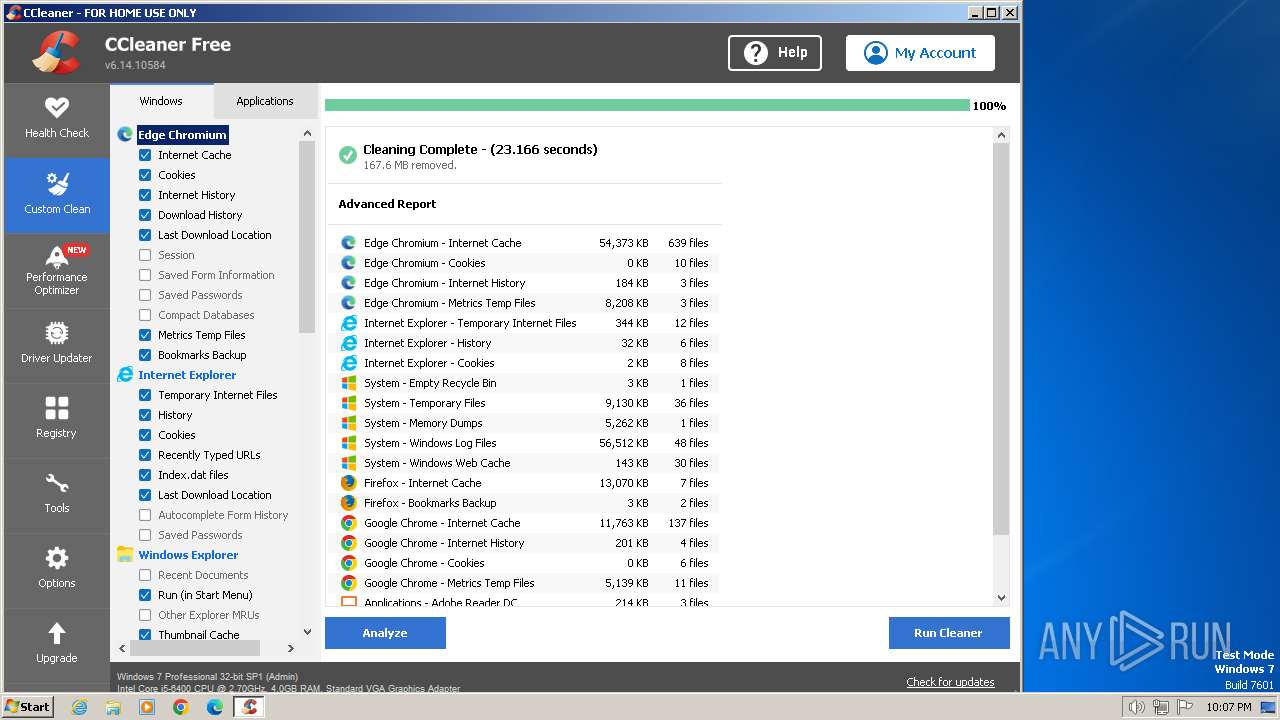This screenshot has width=1280, height=720.
Task: Uncheck Edge Chromium Internet History
Action: (145, 195)
